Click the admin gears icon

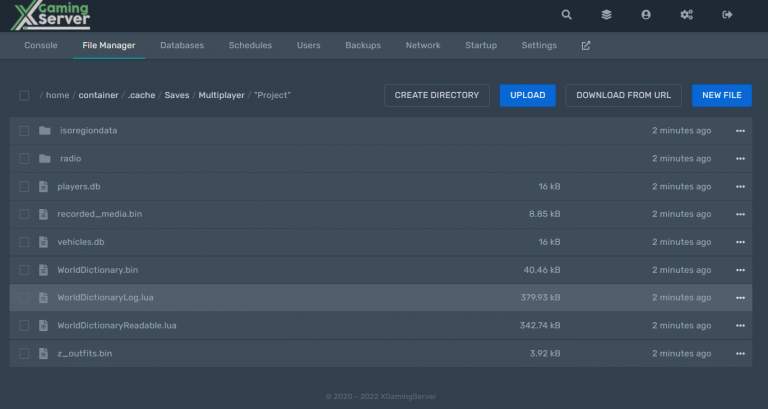click(686, 15)
